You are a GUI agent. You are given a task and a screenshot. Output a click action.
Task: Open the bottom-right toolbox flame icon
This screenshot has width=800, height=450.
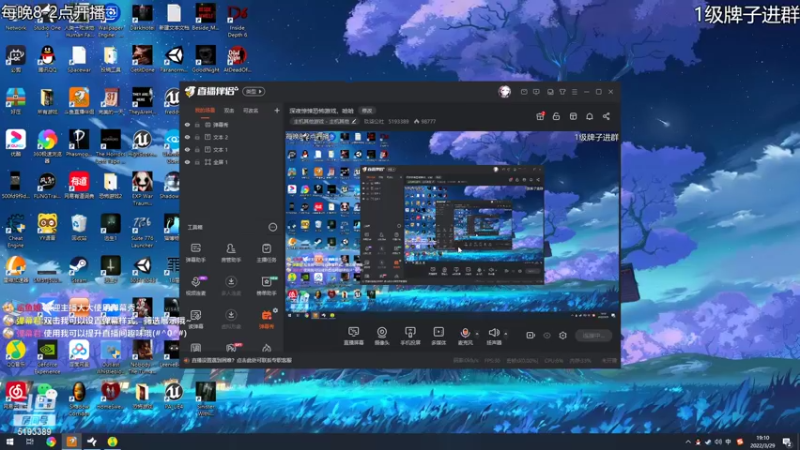(x=266, y=348)
